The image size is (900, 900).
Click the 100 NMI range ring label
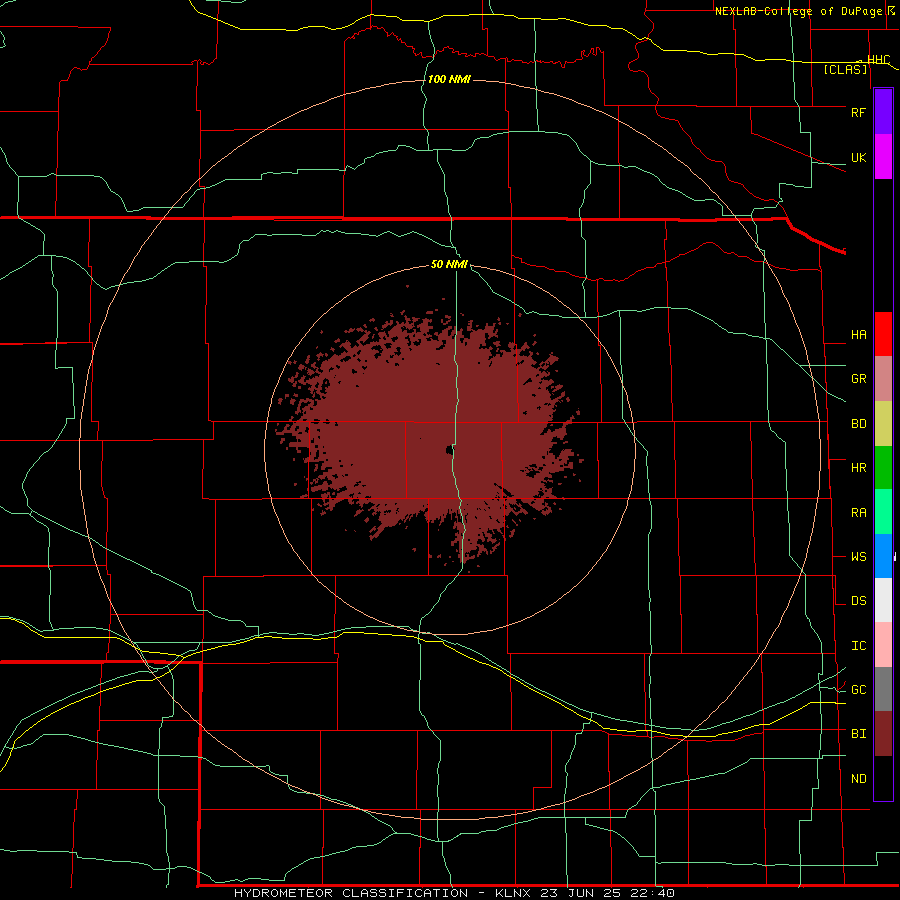(449, 79)
